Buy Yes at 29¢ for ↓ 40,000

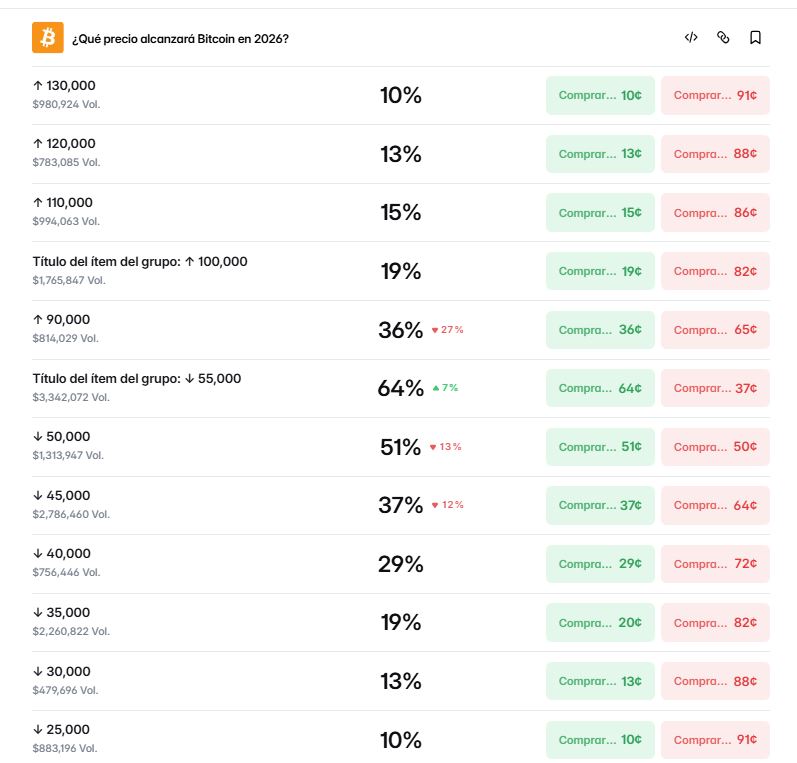click(600, 564)
